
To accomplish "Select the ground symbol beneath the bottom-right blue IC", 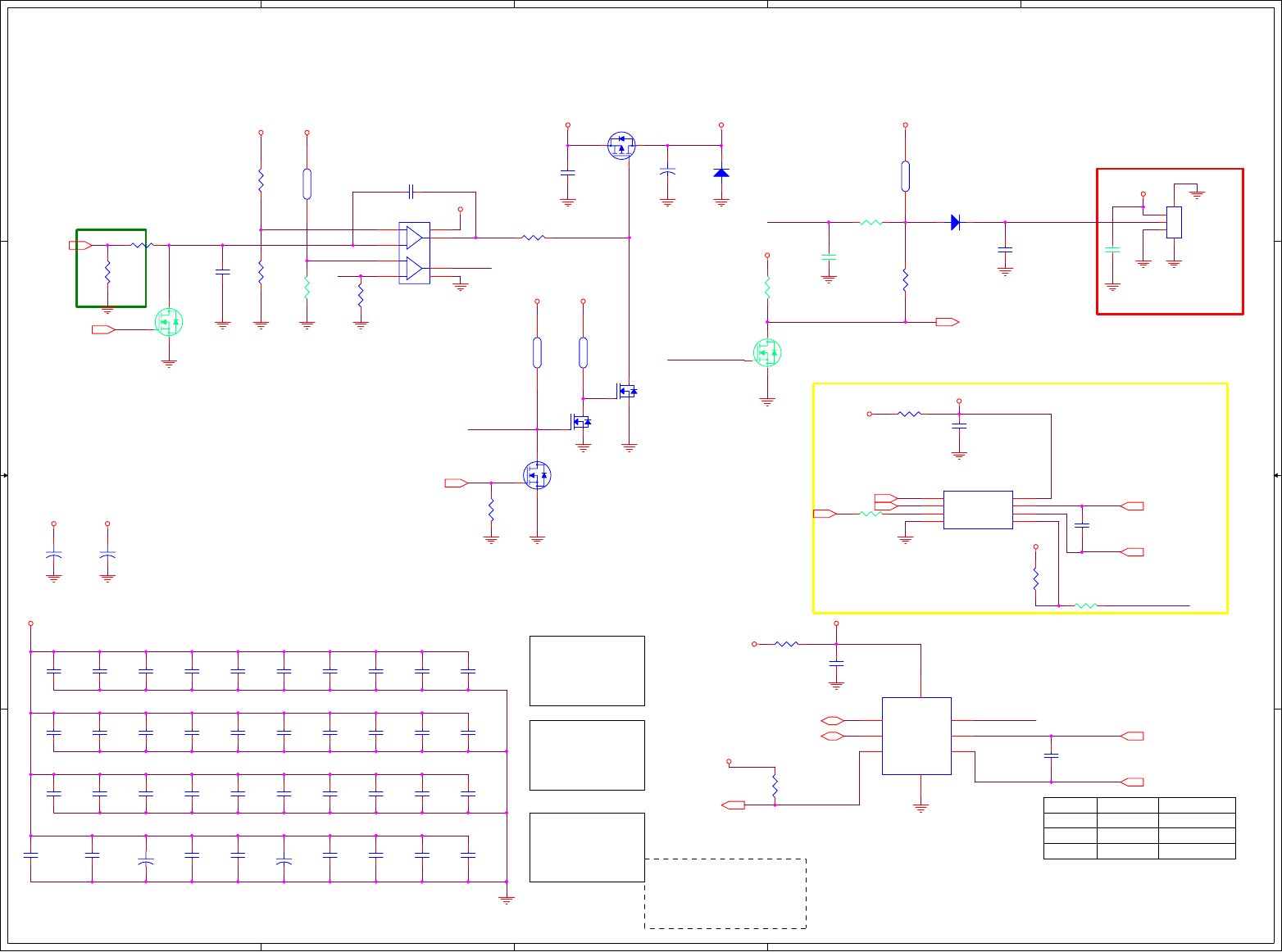I will 921,808.
